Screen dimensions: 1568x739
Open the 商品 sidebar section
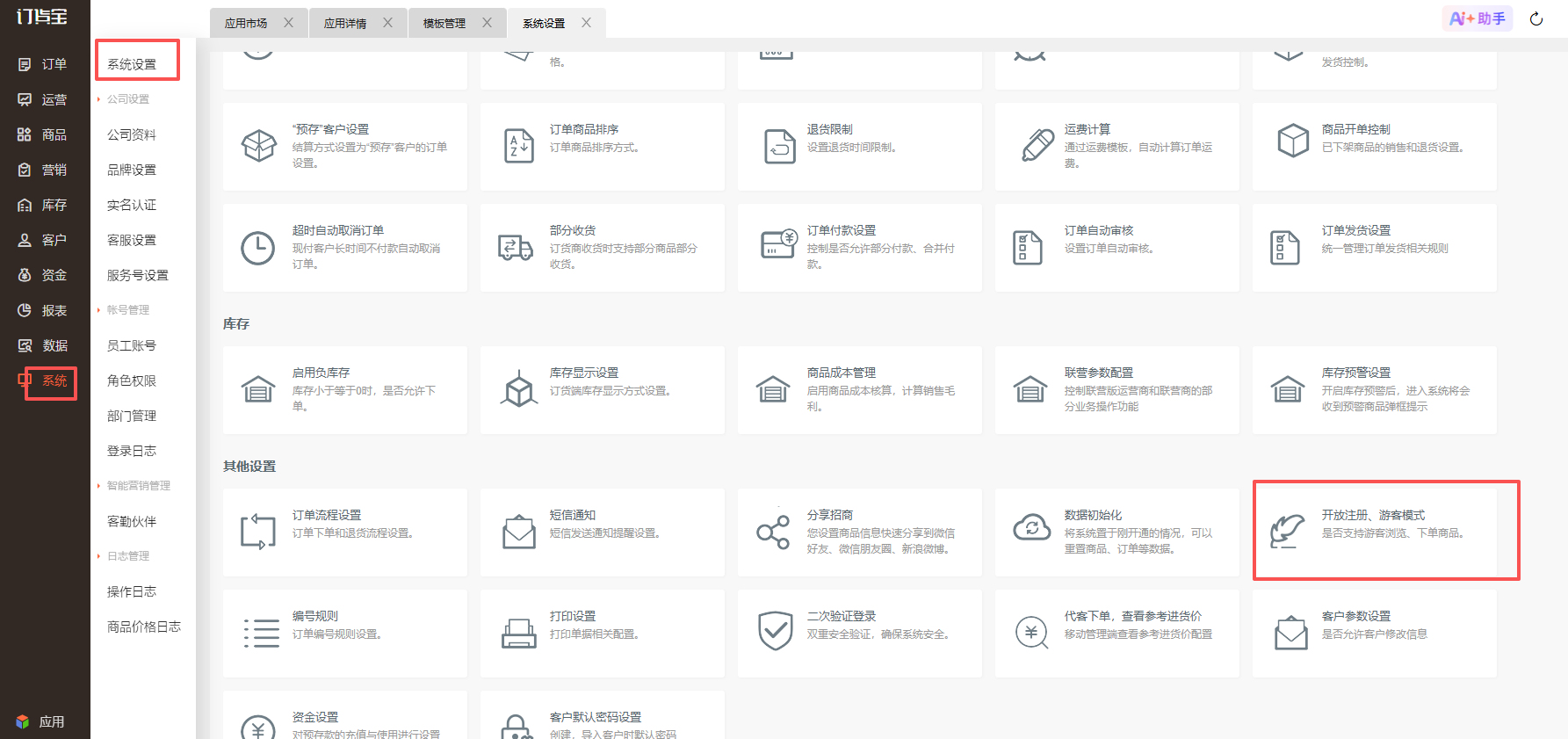(42, 134)
